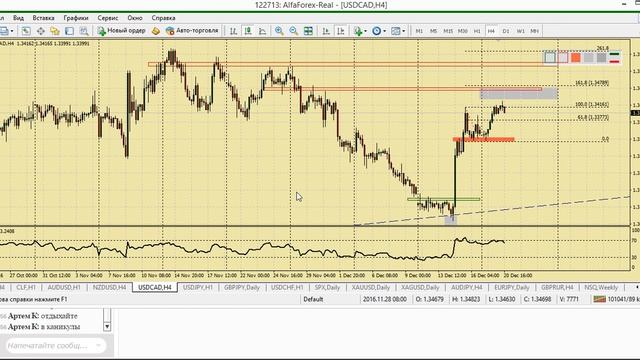Select MN timeframe
640x360 pixels.
534,31
